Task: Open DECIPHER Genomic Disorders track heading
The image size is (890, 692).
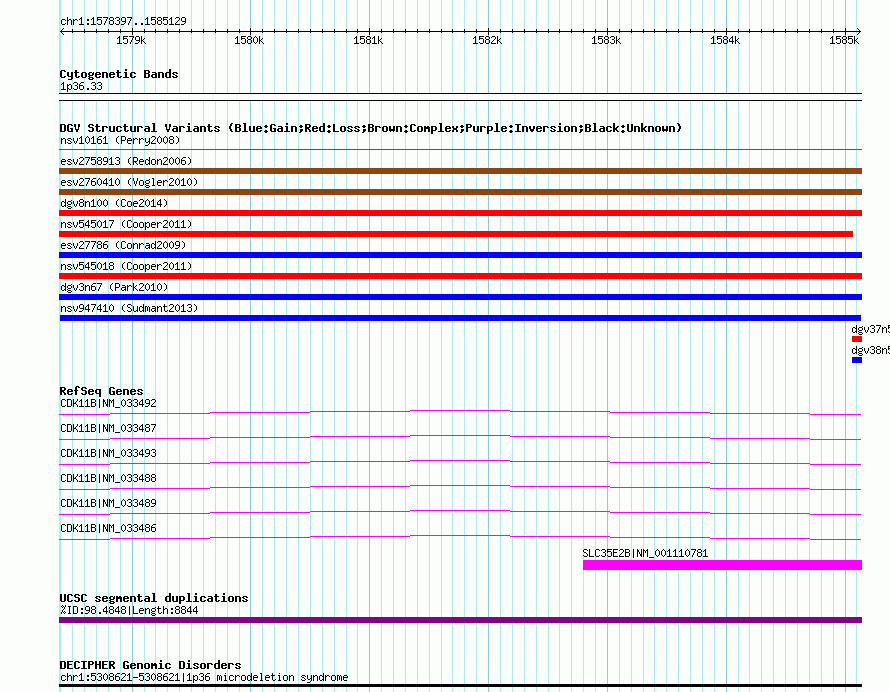Action: [150, 665]
